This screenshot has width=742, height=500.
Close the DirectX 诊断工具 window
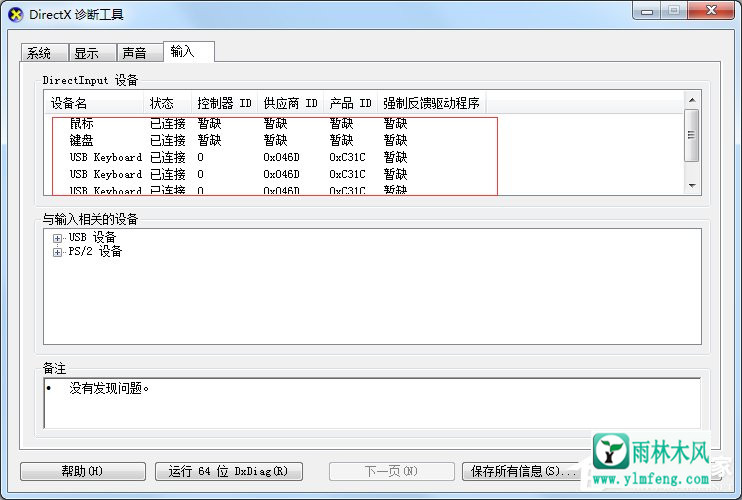[711, 10]
